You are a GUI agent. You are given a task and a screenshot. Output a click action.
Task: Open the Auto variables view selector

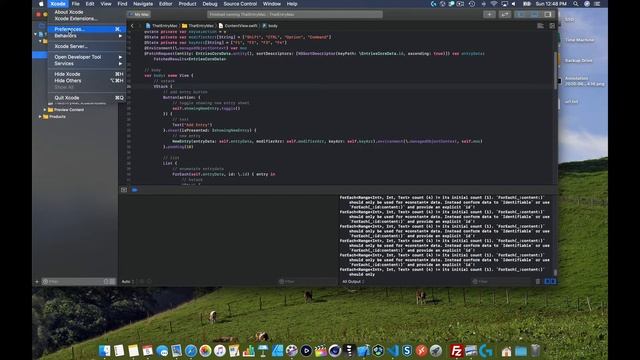tap(127, 282)
